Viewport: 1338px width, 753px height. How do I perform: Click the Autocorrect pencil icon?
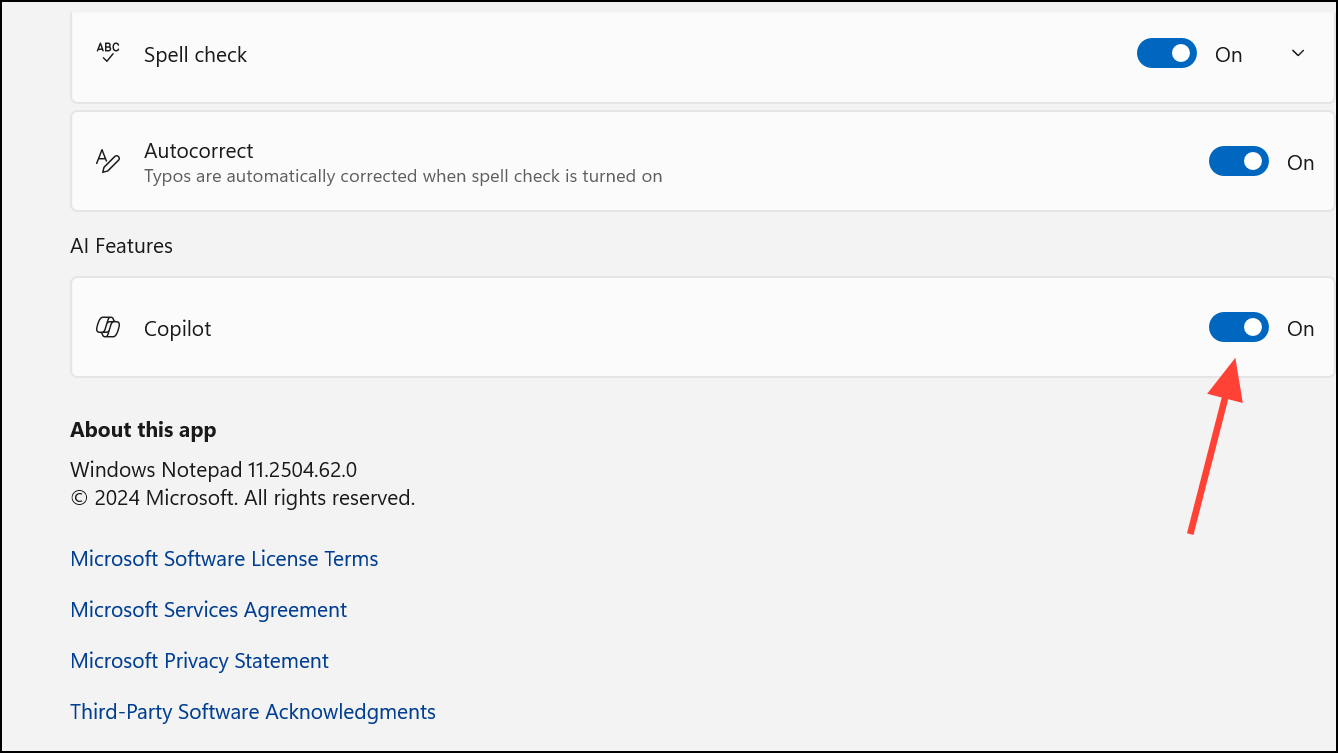[107, 161]
